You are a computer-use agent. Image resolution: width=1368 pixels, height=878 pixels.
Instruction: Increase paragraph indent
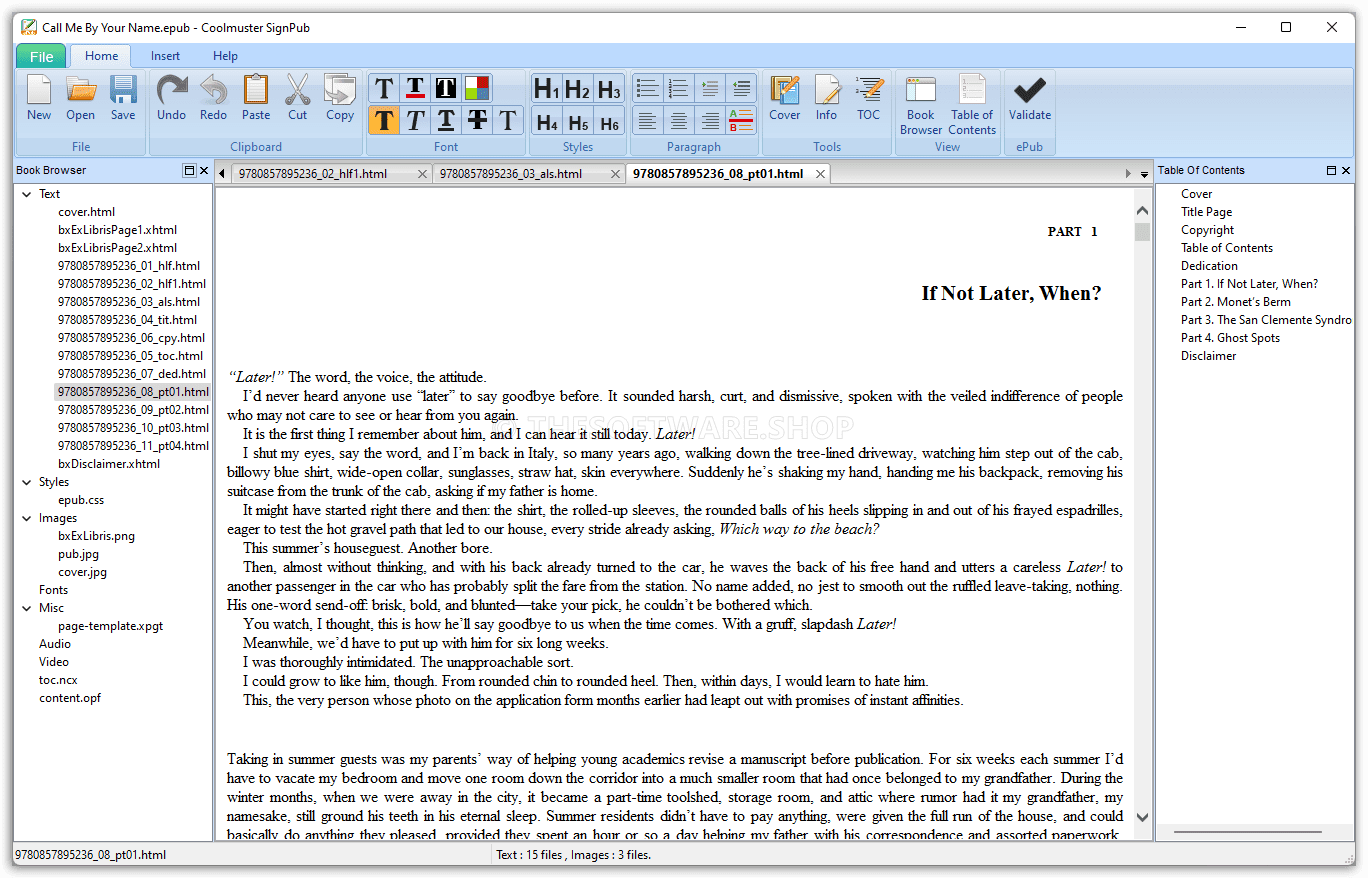[x=710, y=88]
